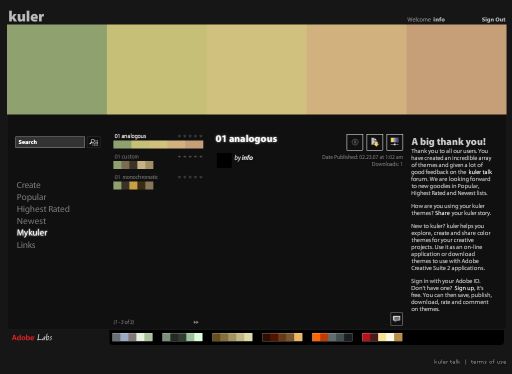Click the Sign Out link
512x374 pixels.
(x=493, y=20)
